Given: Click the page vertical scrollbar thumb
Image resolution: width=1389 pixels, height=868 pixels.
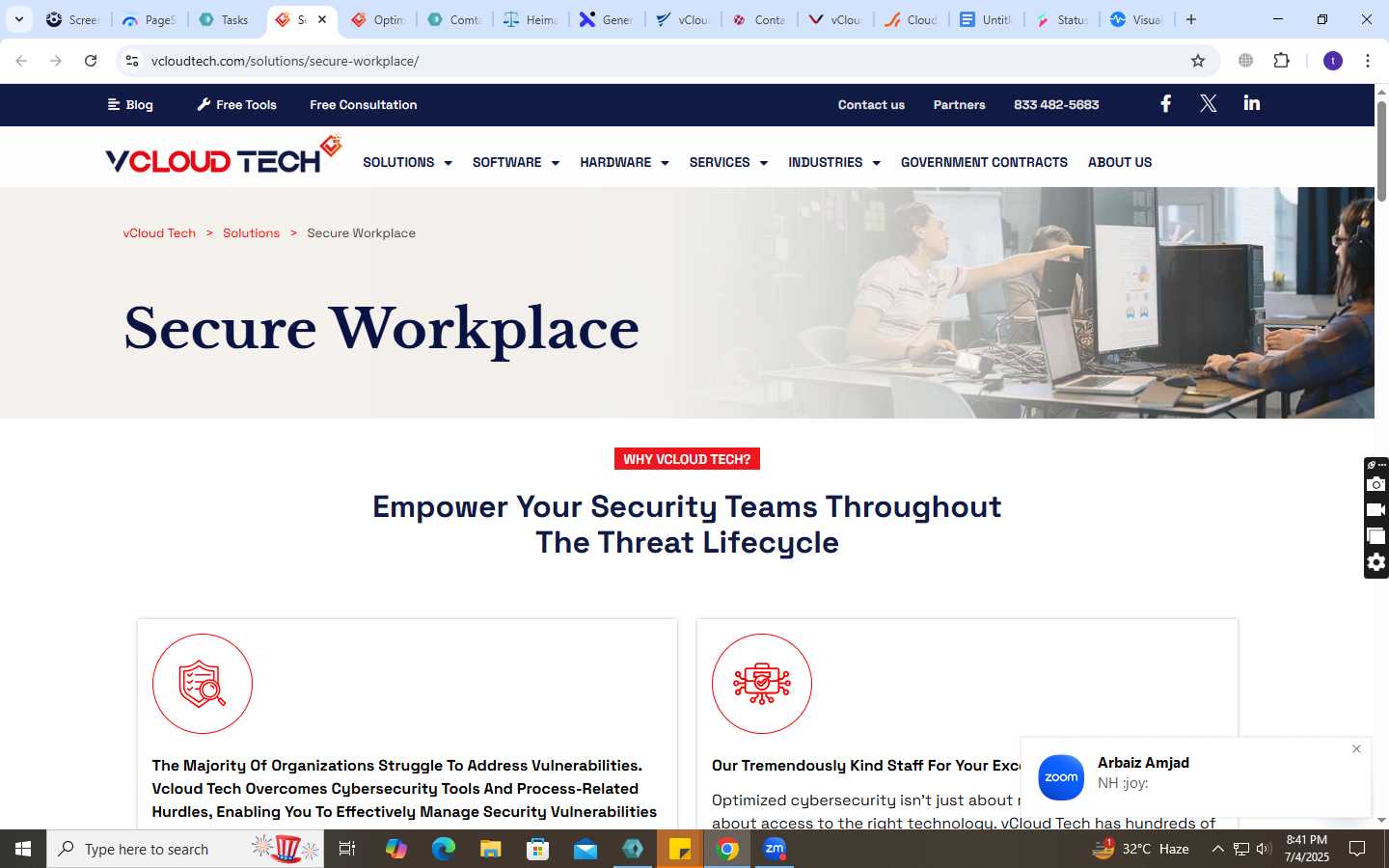Looking at the screenshot, I should 1381,151.
